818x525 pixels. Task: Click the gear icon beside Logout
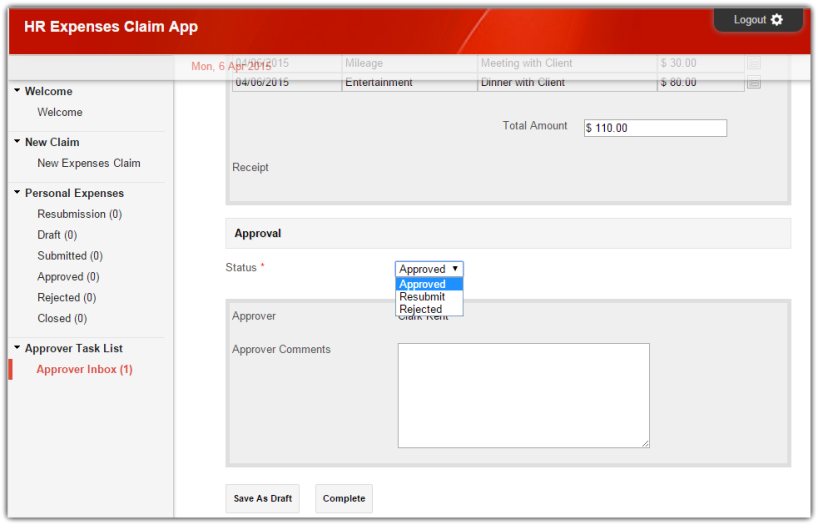coord(777,20)
